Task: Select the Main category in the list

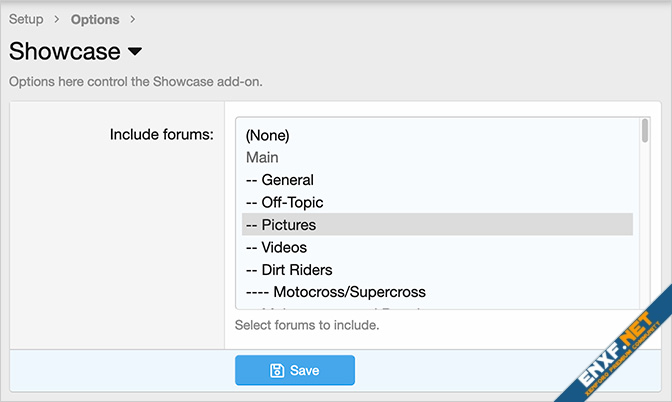Action: pos(262,157)
